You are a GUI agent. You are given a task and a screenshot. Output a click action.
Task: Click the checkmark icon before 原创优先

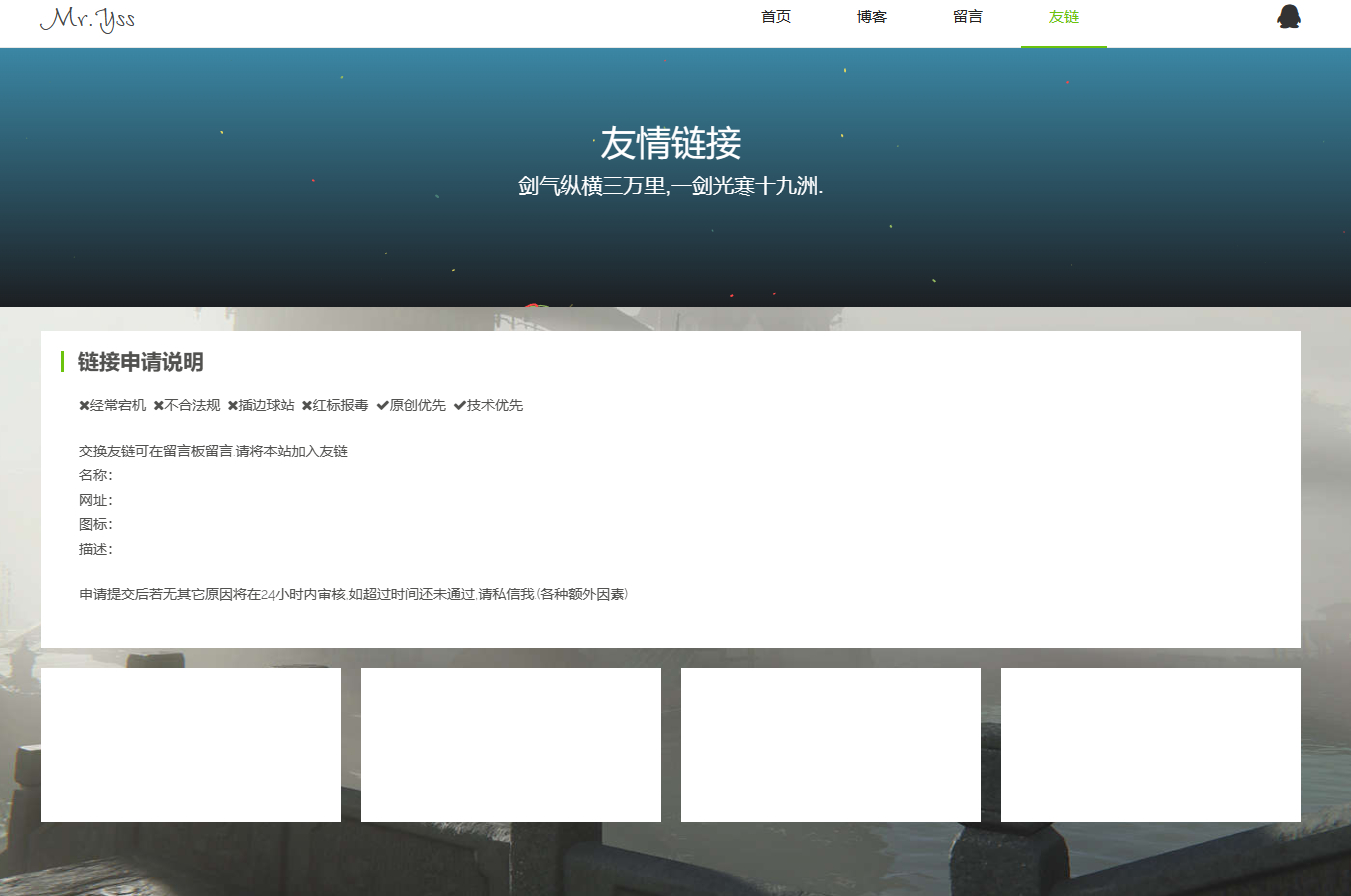tap(382, 406)
